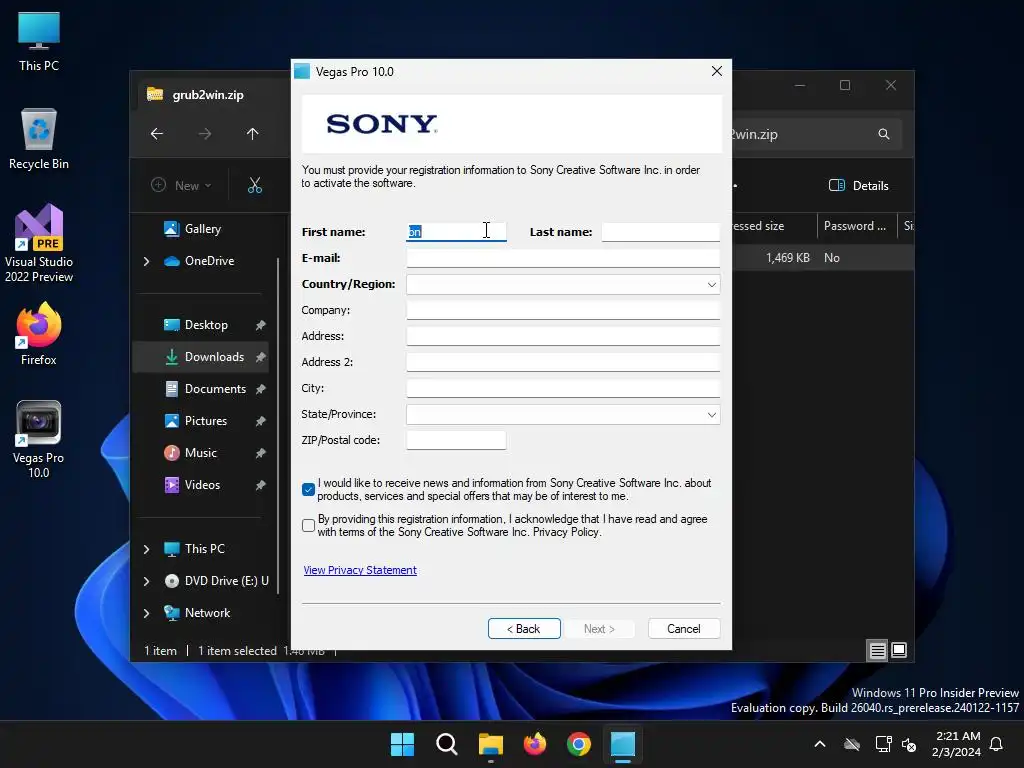Open Recycle Bin desktop icon

(39, 139)
